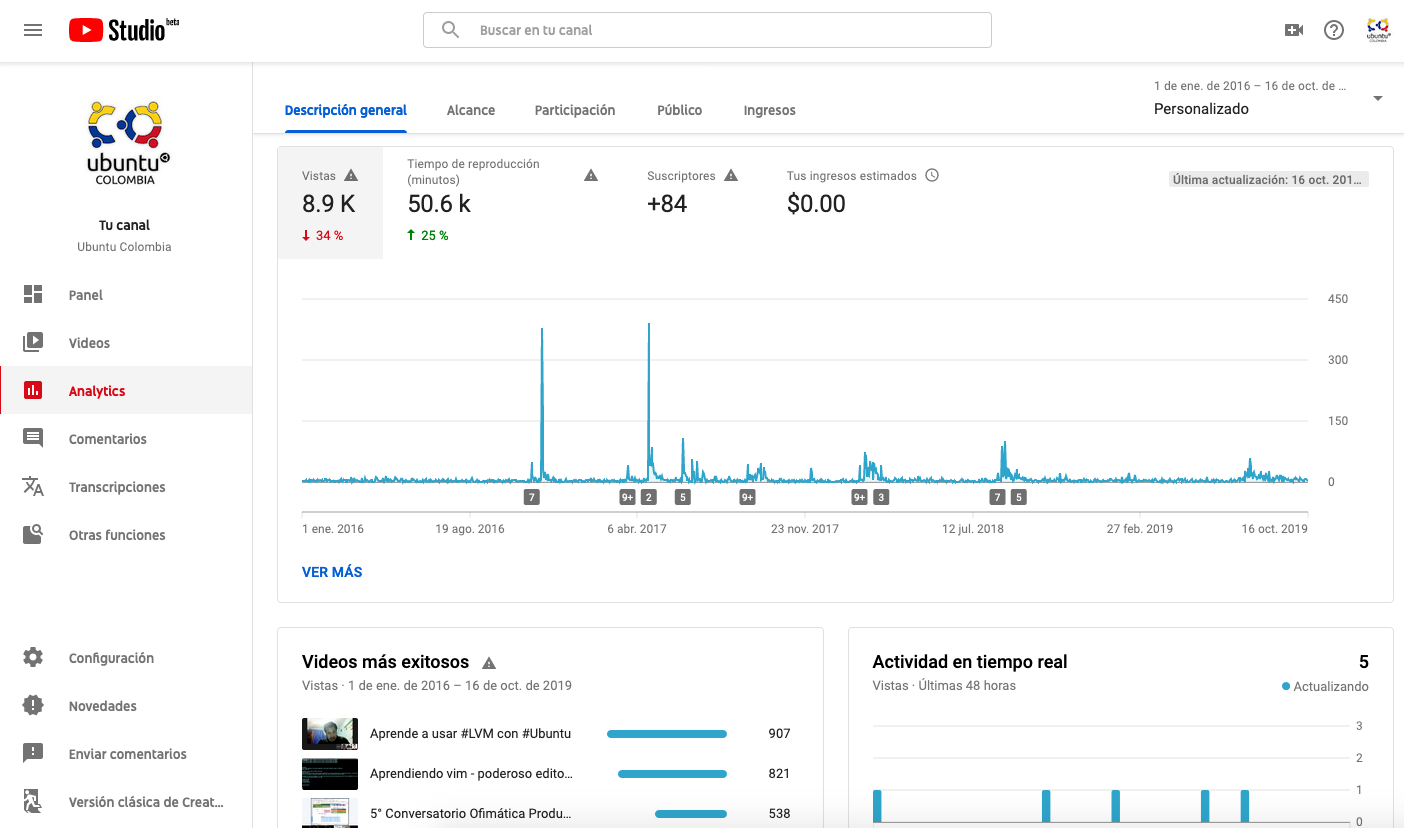The image size is (1404, 828).
Task: Open Panel in the sidebar
Action: pos(126,294)
